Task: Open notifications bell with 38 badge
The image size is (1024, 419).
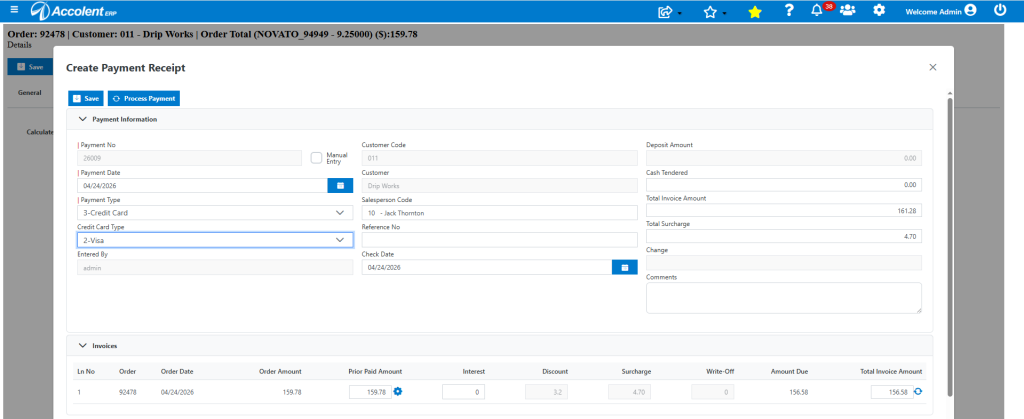Action: [821, 10]
